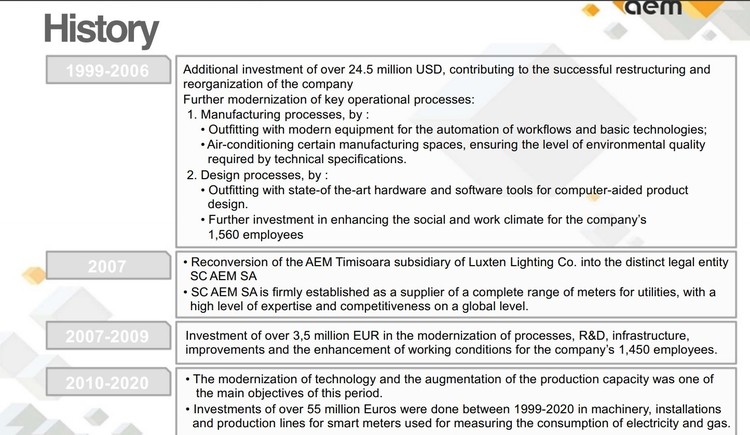Select the 2010-2020 period label

point(108,382)
